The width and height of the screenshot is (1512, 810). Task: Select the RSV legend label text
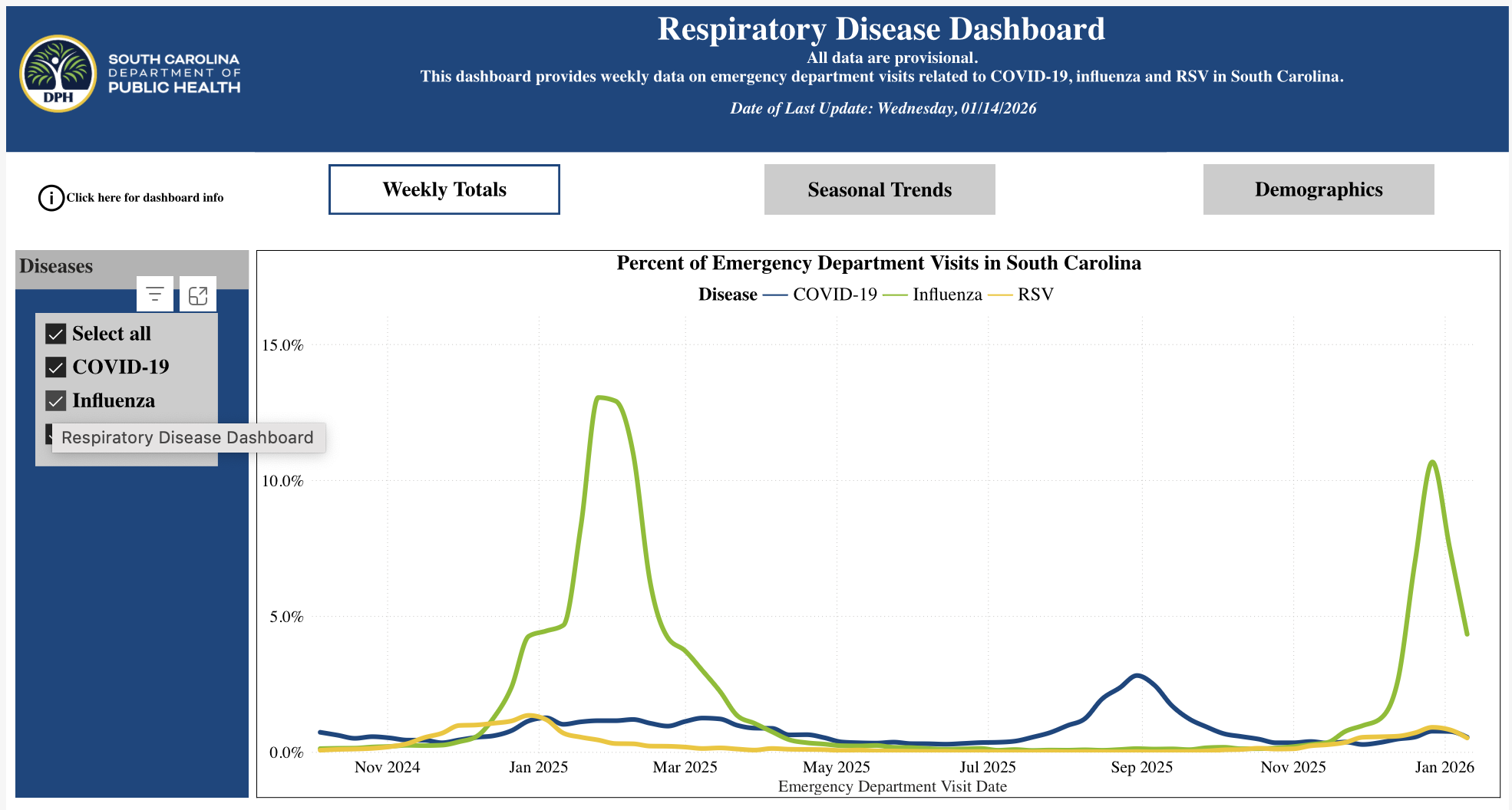coord(1035,295)
